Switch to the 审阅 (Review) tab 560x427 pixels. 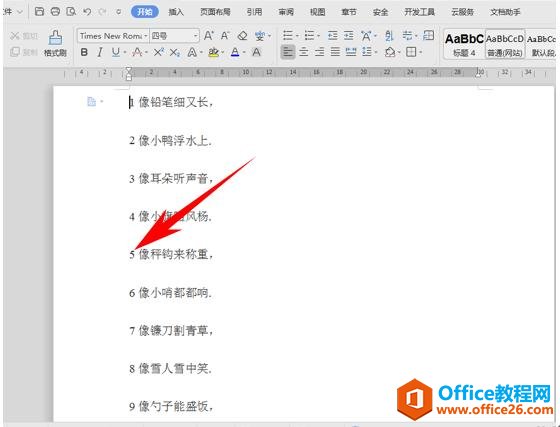[286, 12]
